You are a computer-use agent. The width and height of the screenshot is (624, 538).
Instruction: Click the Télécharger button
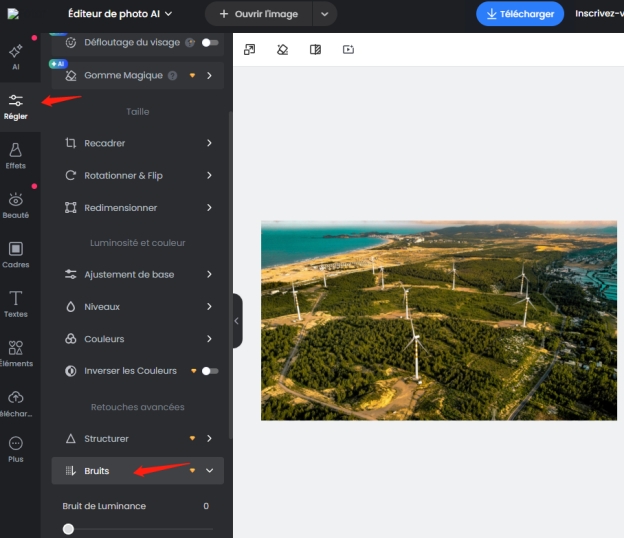click(520, 14)
